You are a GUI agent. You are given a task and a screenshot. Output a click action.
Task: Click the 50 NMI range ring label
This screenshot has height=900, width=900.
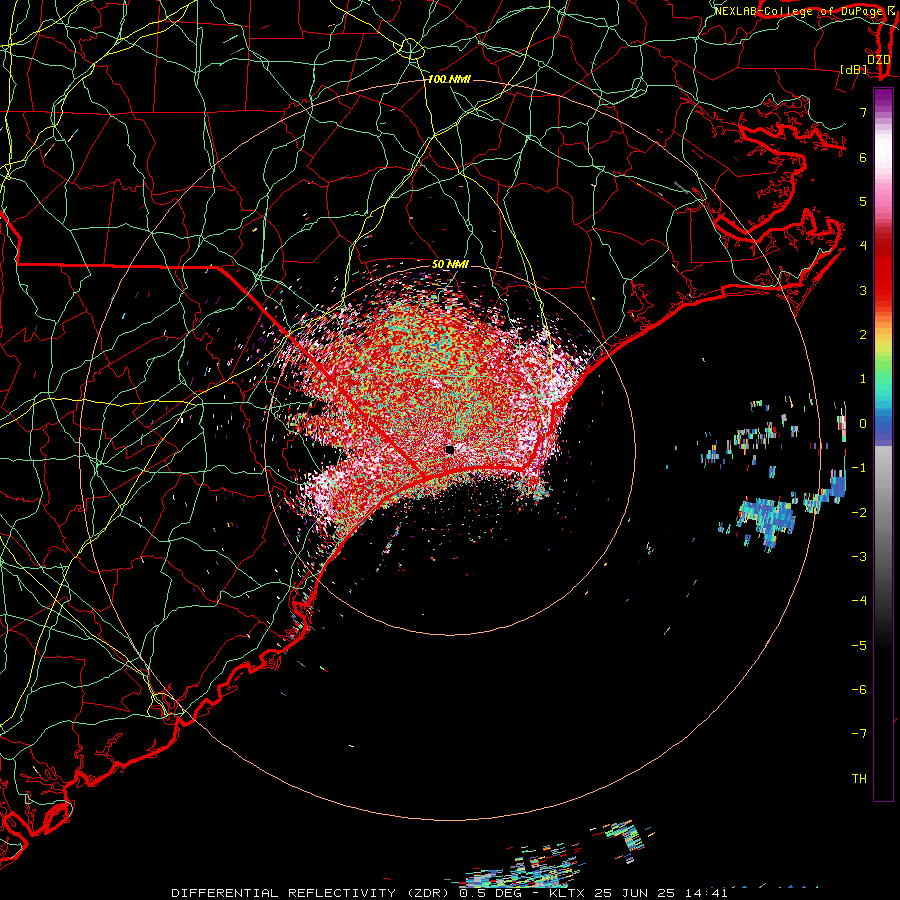(x=451, y=264)
